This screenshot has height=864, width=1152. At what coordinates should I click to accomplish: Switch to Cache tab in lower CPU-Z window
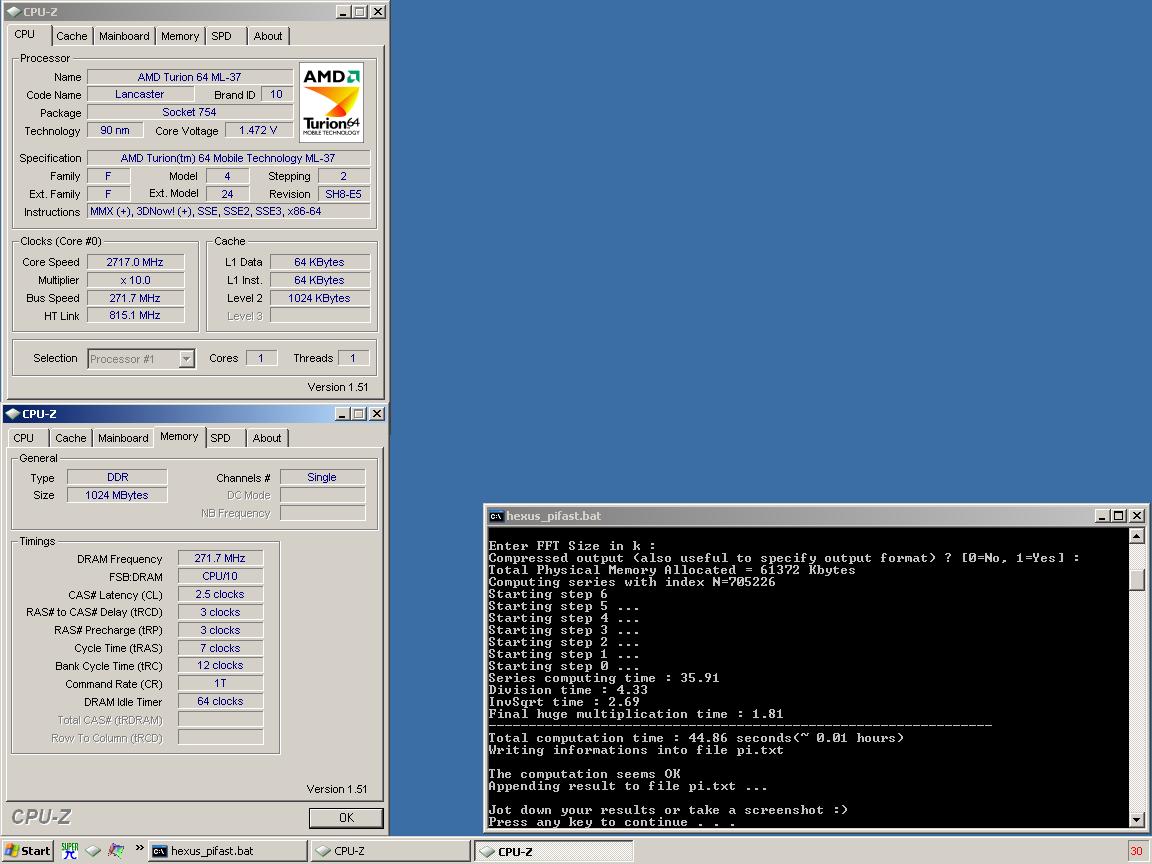pos(71,438)
